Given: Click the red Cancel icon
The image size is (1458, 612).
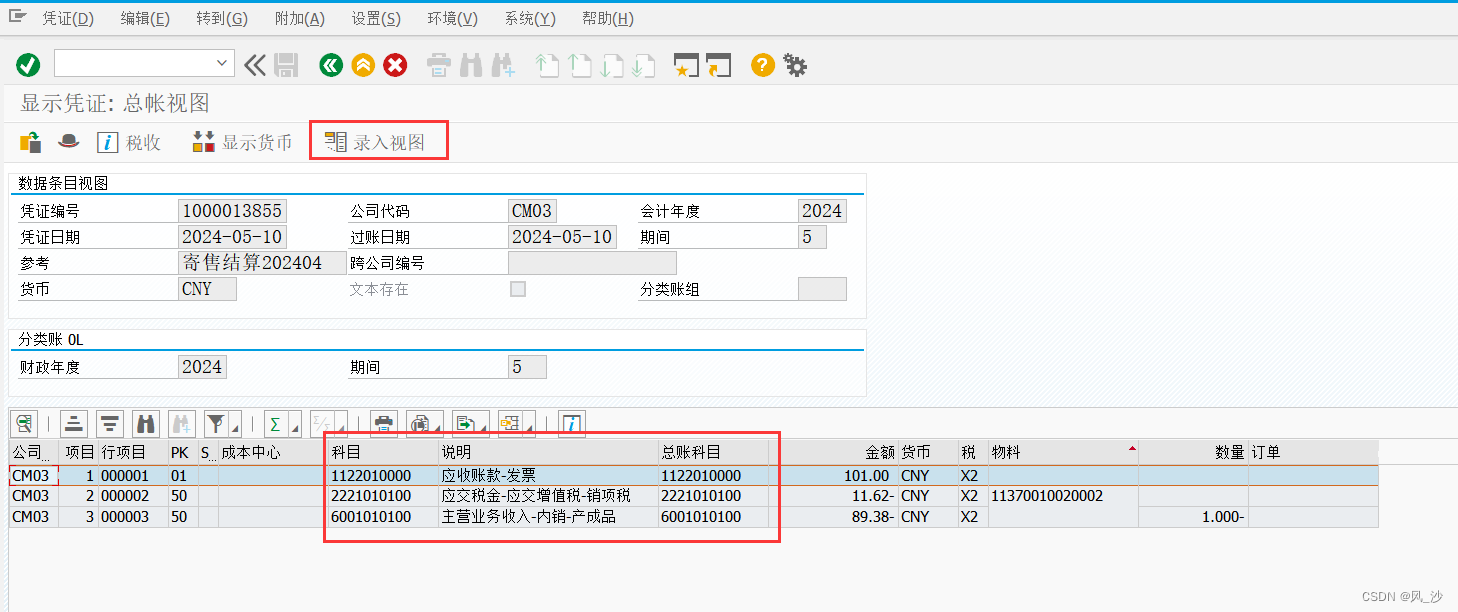Looking at the screenshot, I should (395, 64).
